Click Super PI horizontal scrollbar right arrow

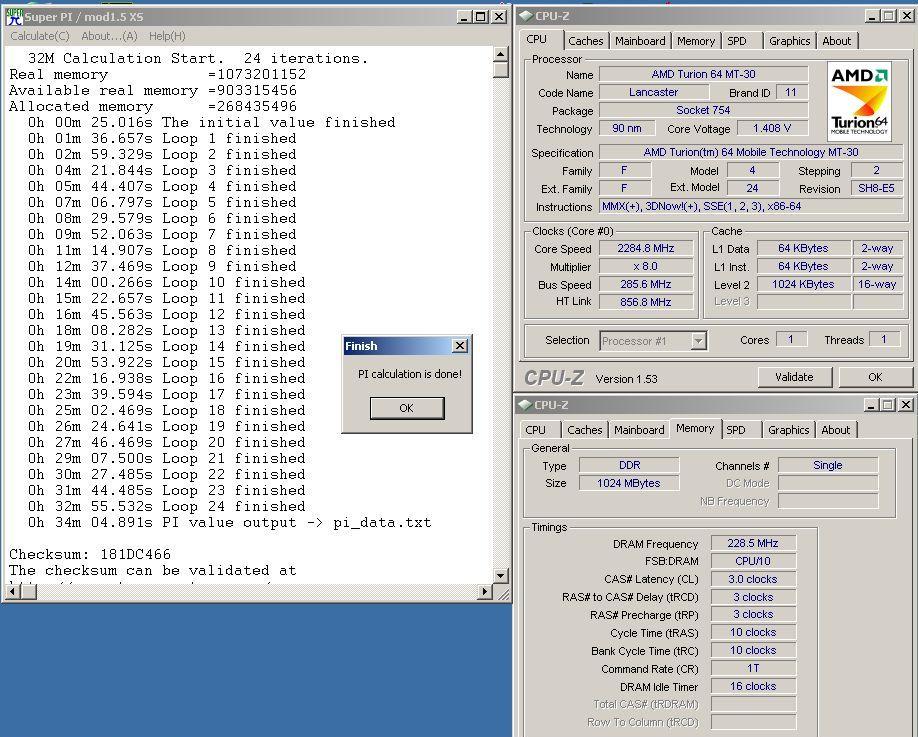(484, 591)
